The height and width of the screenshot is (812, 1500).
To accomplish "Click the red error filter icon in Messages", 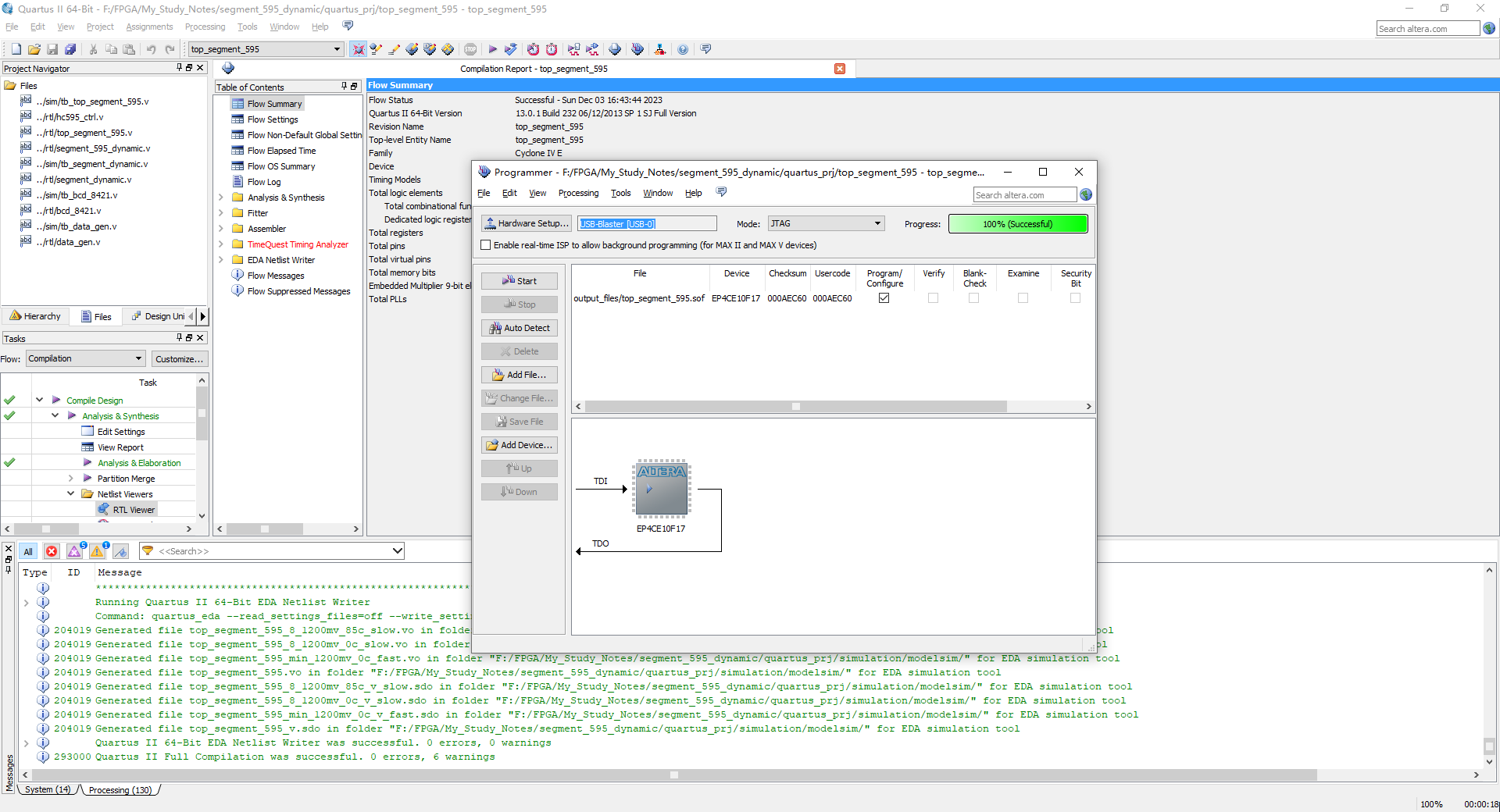I will pyautogui.click(x=52, y=551).
